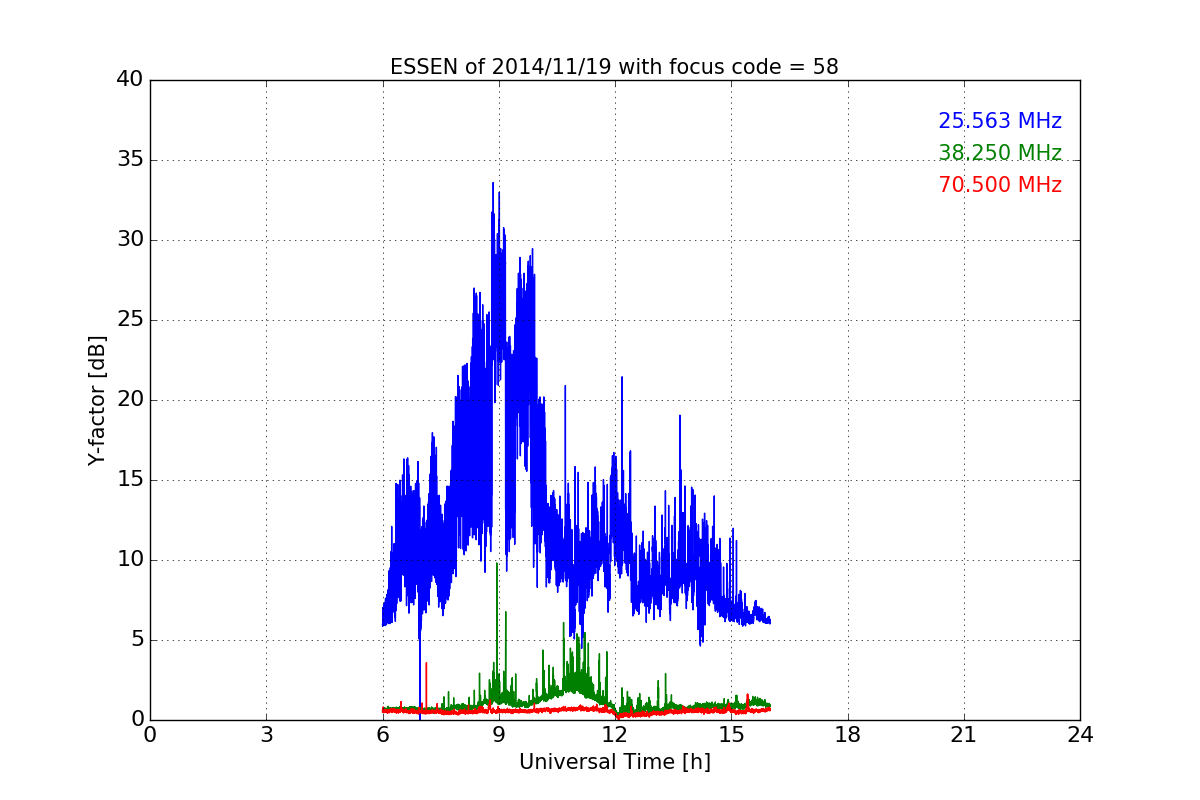Click the Universal Time [h] axis label
Viewport: 1200px width, 800px height.
(614, 762)
